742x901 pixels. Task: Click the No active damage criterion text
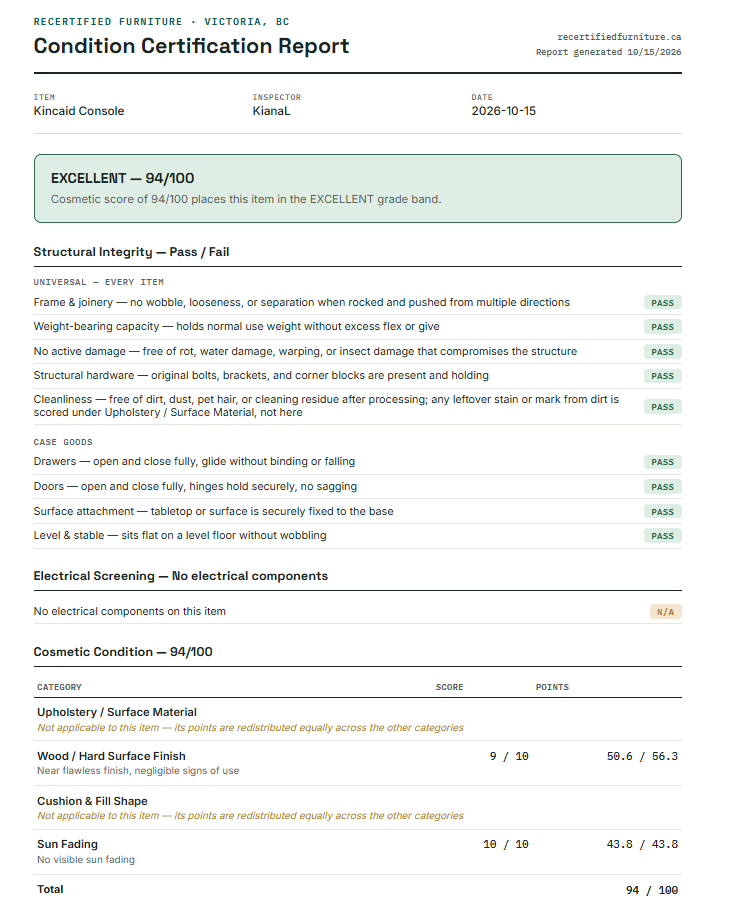(305, 351)
